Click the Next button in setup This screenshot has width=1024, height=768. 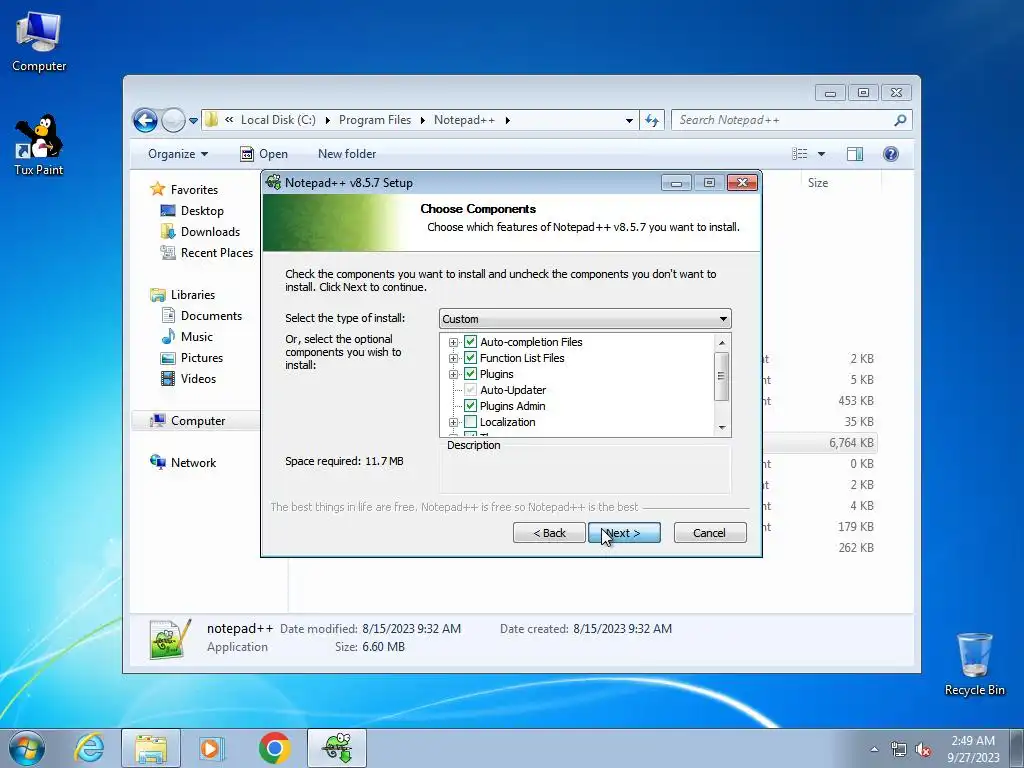coord(624,533)
